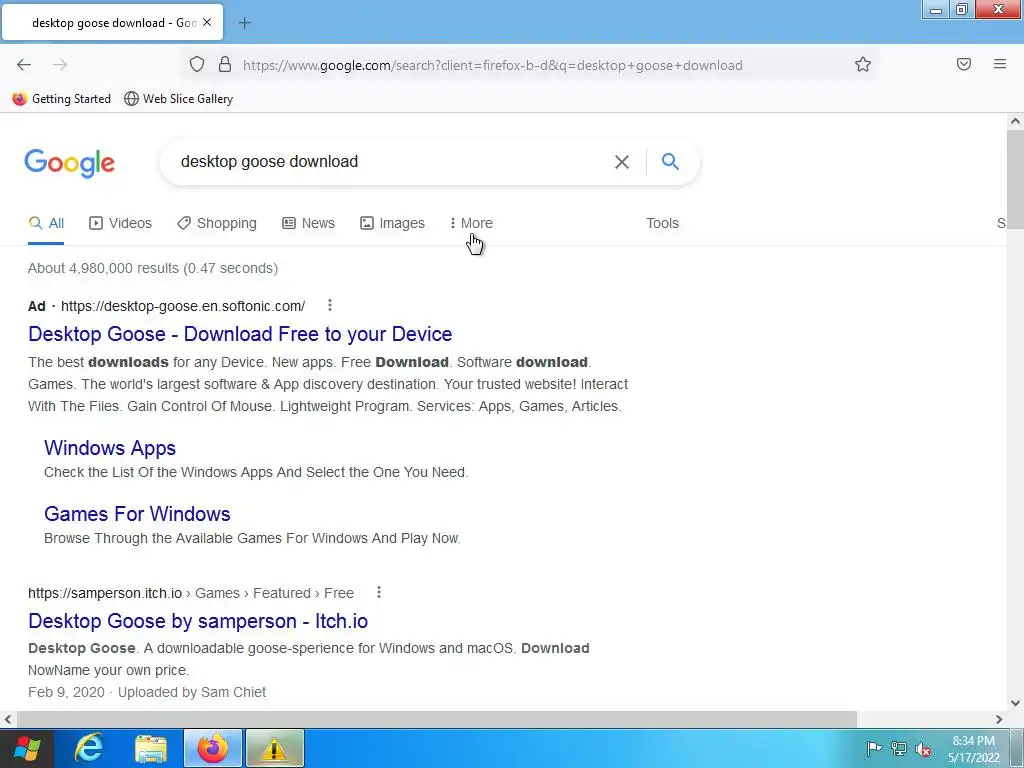Open Desktop Goose by samperson - Itch.io
The height and width of the screenshot is (768, 1024).
[198, 621]
